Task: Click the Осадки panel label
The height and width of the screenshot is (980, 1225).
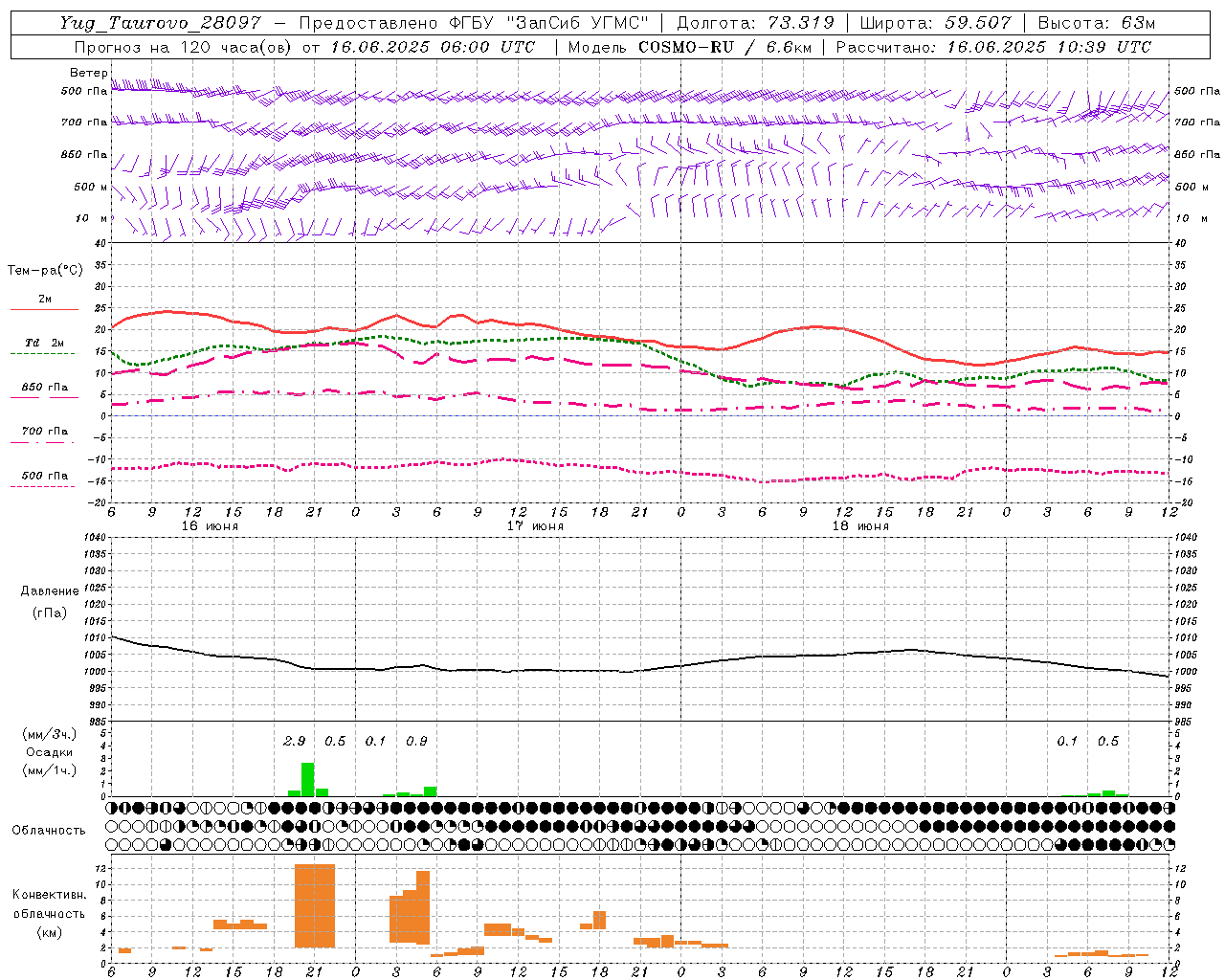Action: pyautogui.click(x=49, y=752)
